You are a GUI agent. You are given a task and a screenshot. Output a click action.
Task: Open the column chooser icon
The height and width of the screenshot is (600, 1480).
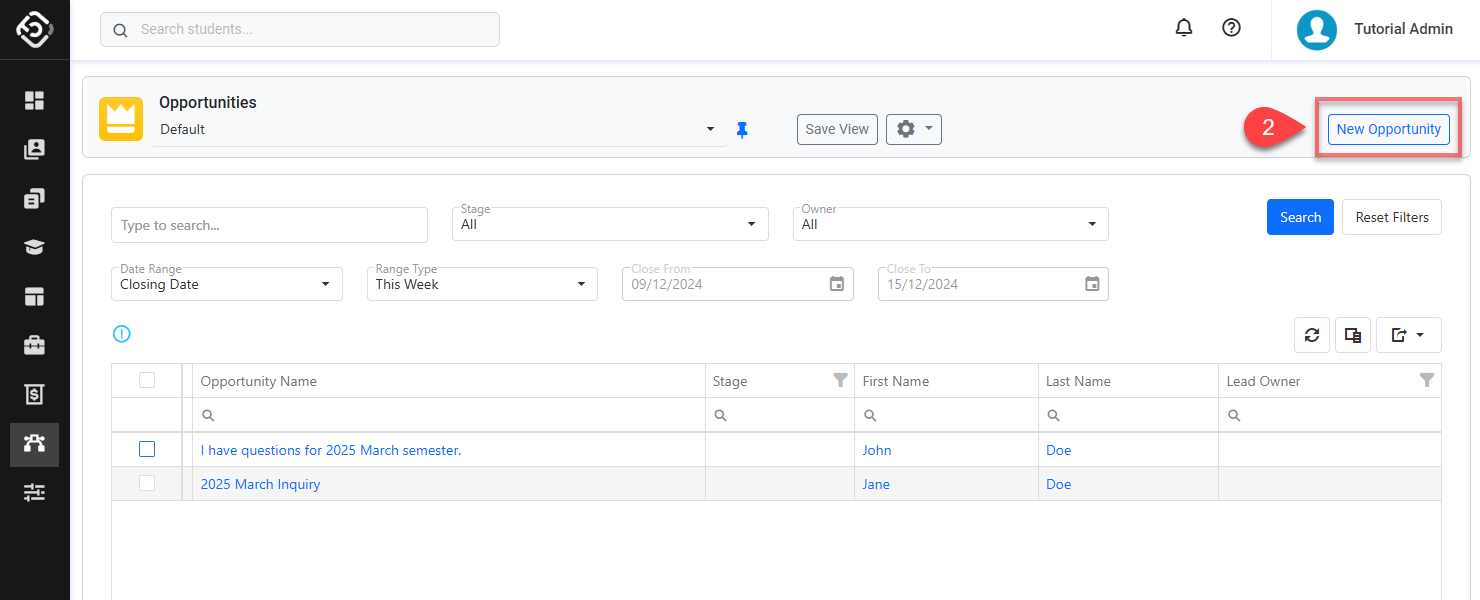(x=1353, y=336)
